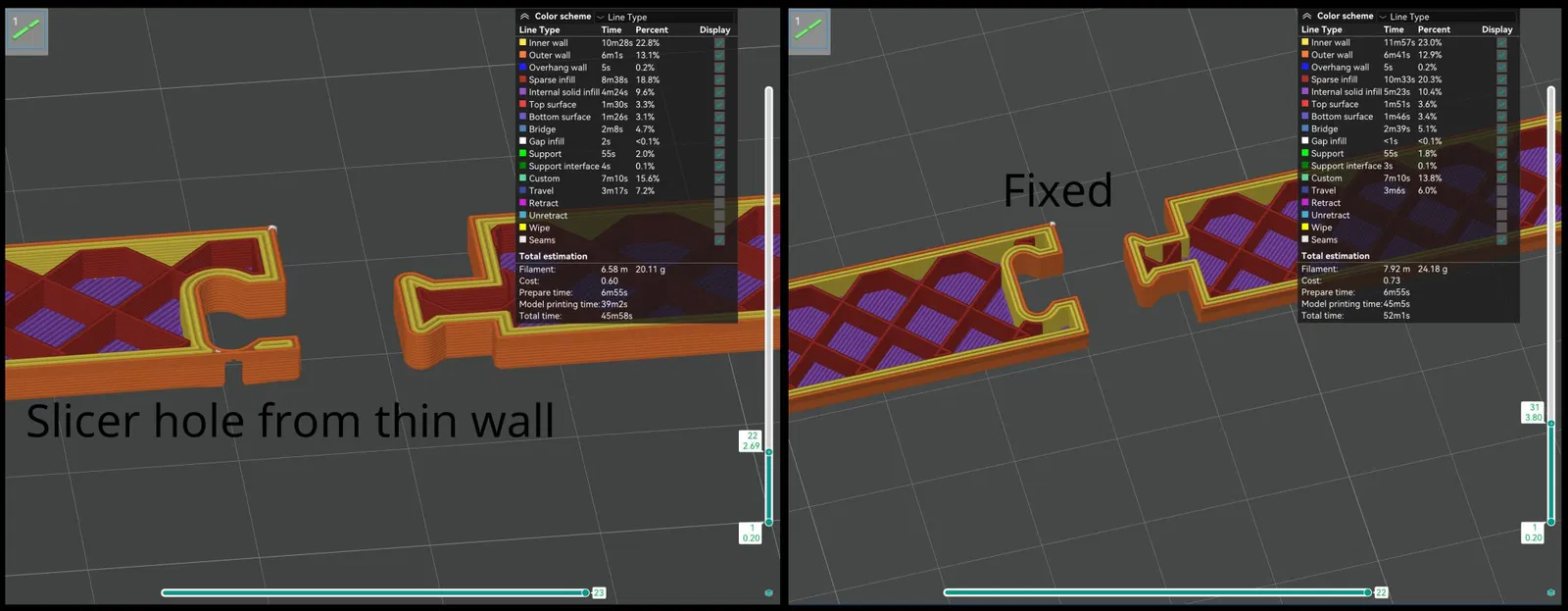
Task: Click lower layer slider handle at 0.20 in right view
Action: [x=1551, y=522]
